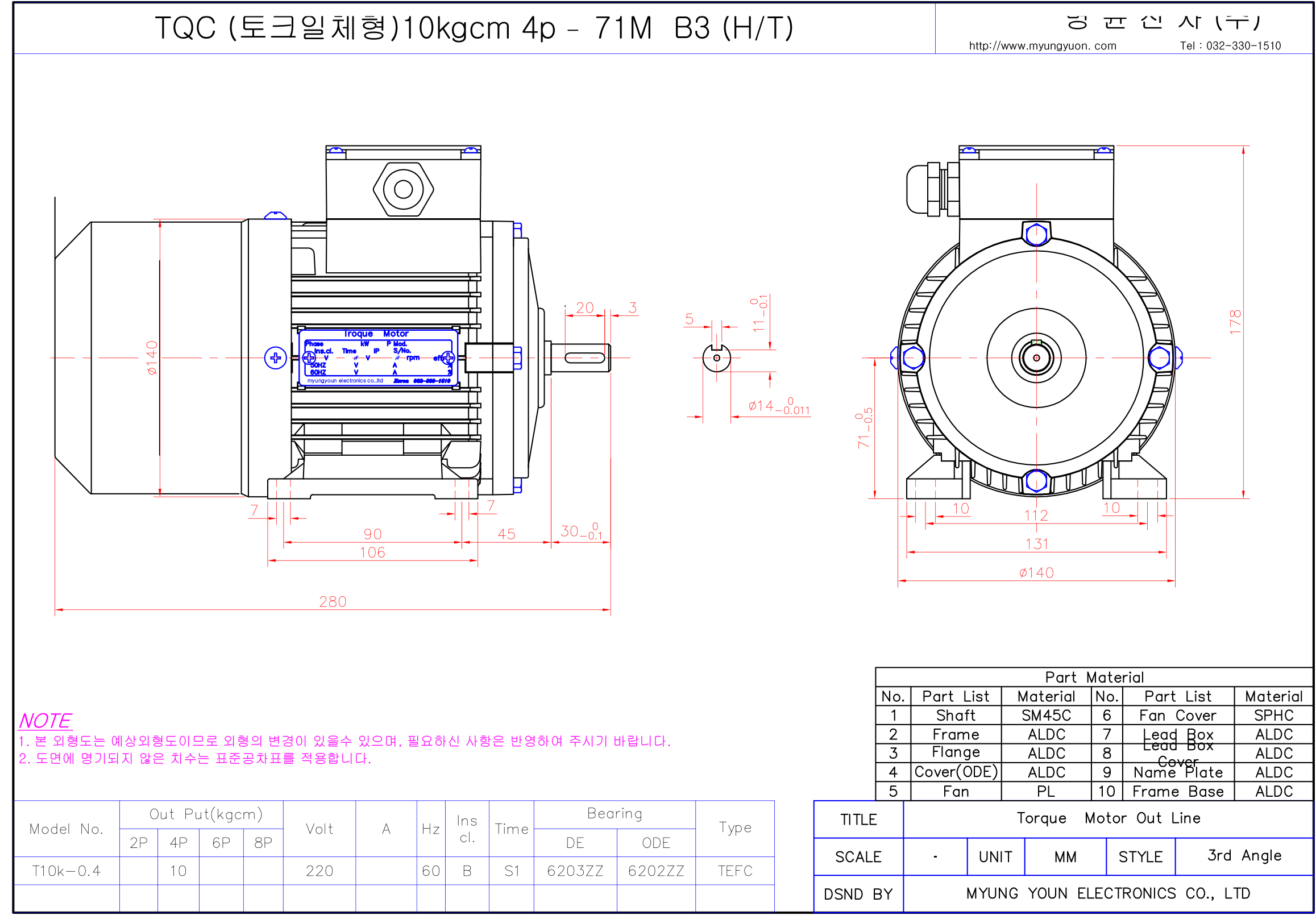Select note line 2 beginning '도면에 명기되지'
The image size is (1316, 915).
pos(195,758)
